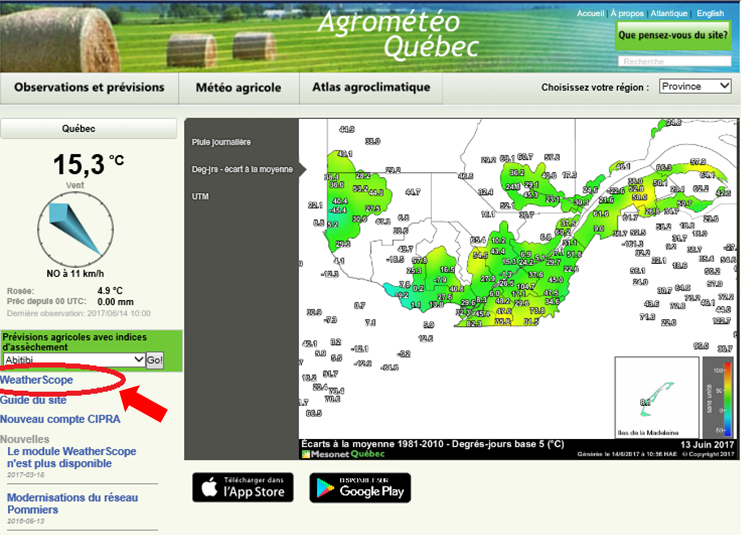Click the Îles de la Madeleine inset map

click(x=655, y=397)
